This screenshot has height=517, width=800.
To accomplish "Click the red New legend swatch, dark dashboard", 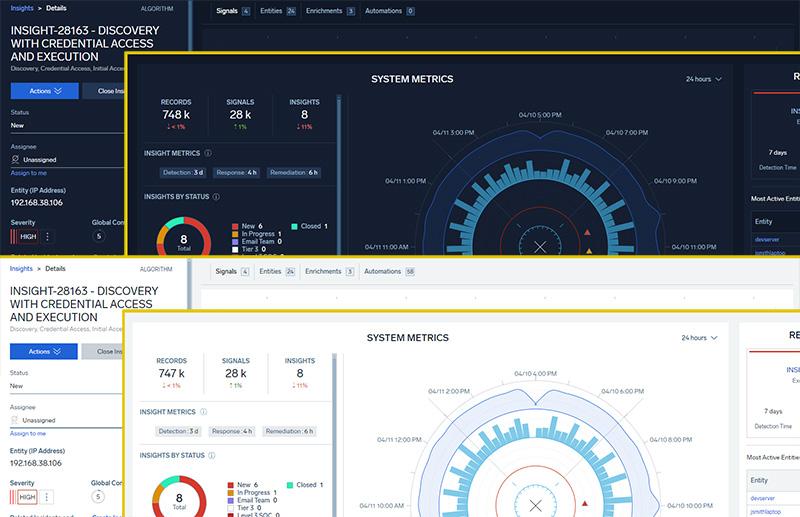I will pyautogui.click(x=235, y=226).
